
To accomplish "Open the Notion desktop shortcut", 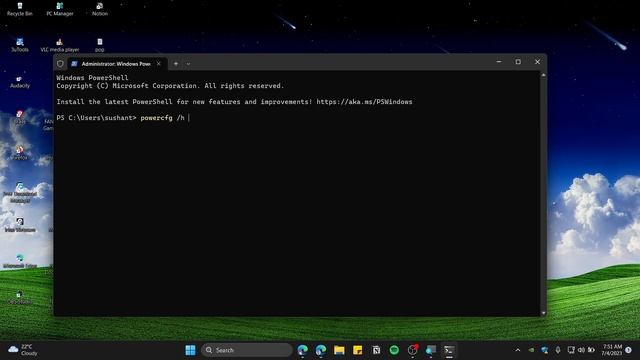I will tap(100, 9).
